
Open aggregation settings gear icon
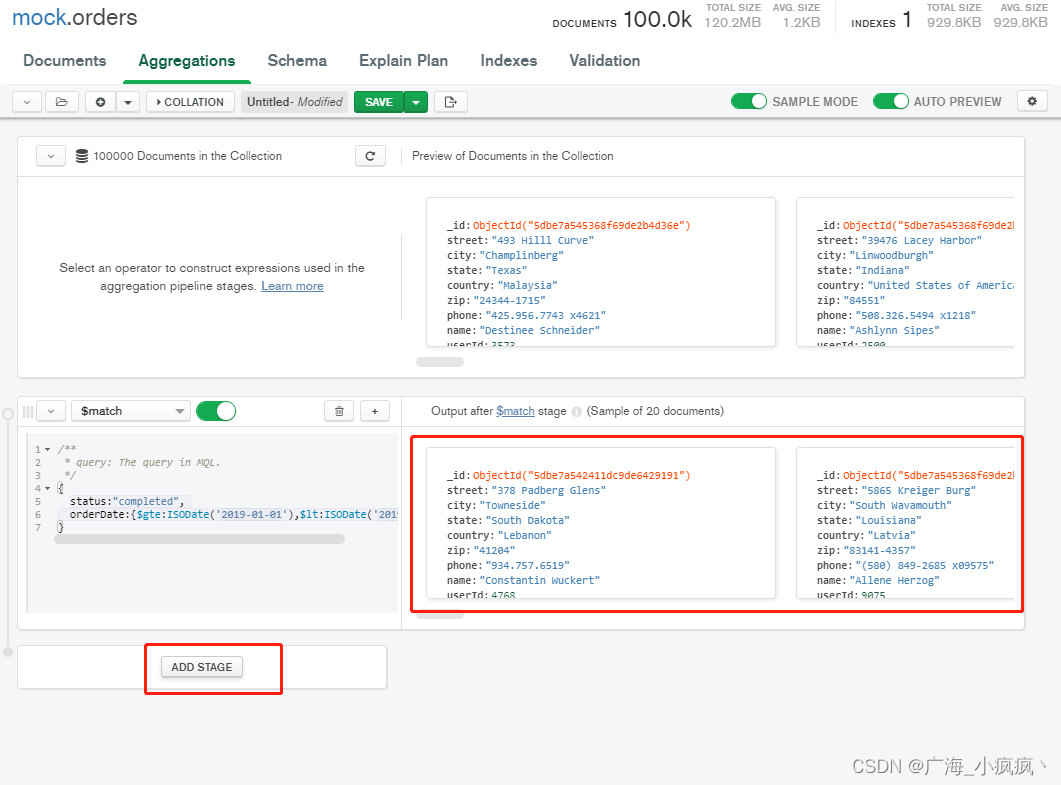(1032, 102)
